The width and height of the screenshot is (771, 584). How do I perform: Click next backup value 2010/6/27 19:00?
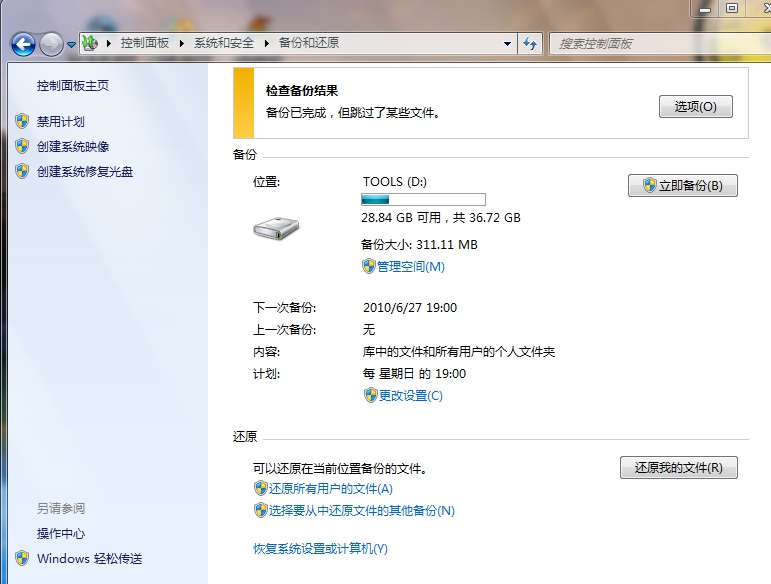(x=410, y=307)
